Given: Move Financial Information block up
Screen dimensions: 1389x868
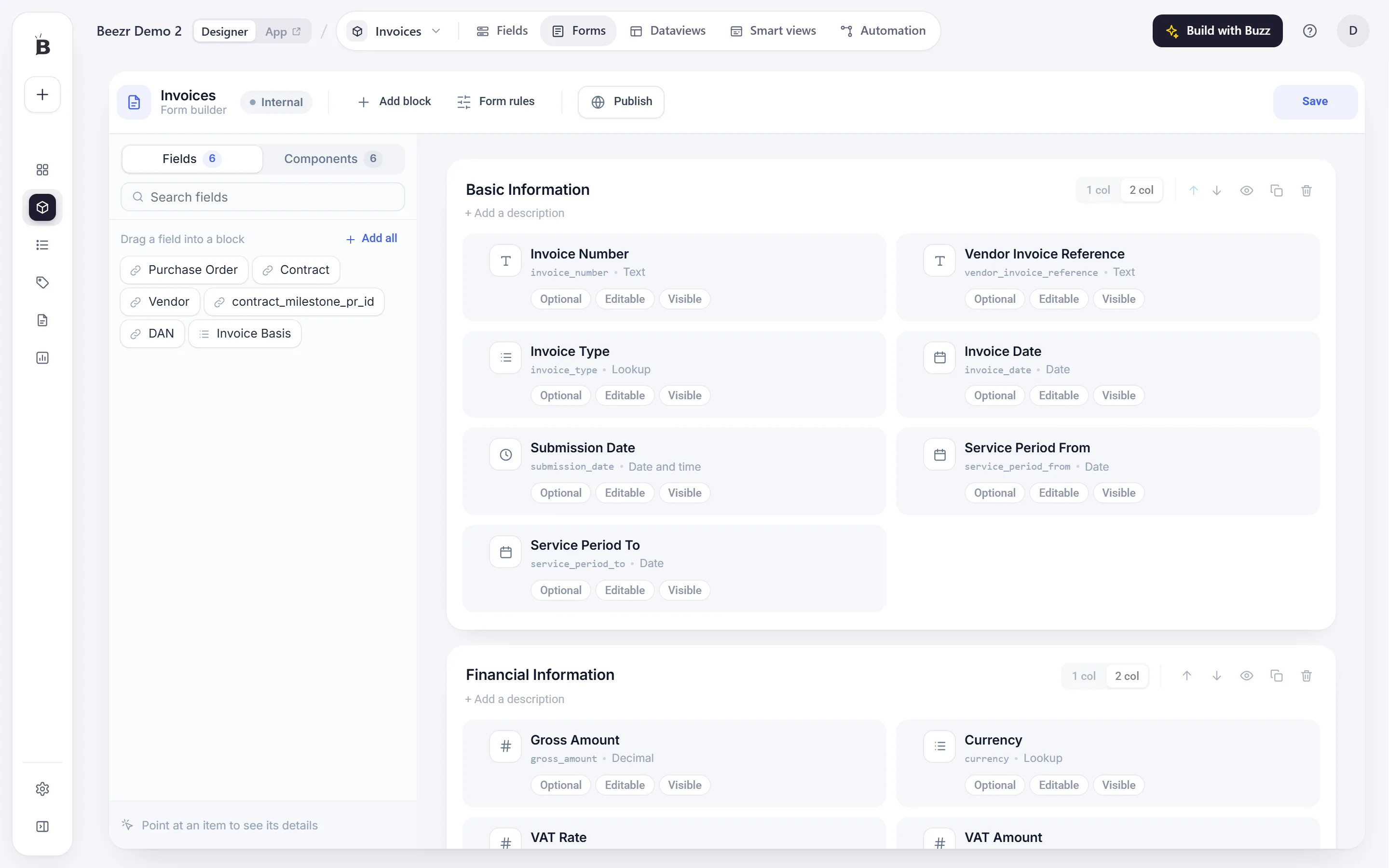Looking at the screenshot, I should point(1187,676).
